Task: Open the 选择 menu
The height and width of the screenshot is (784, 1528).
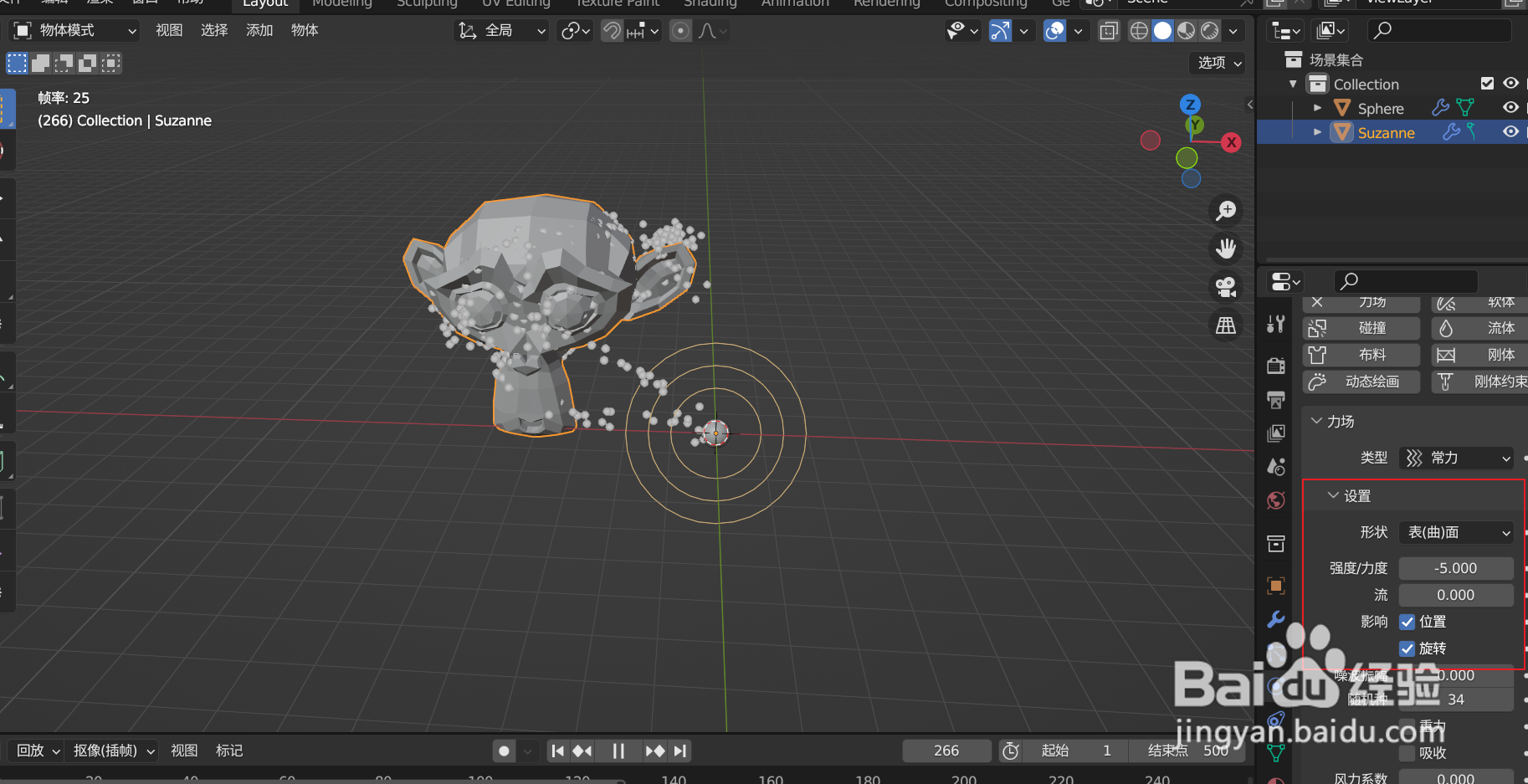Action: pyautogui.click(x=214, y=31)
